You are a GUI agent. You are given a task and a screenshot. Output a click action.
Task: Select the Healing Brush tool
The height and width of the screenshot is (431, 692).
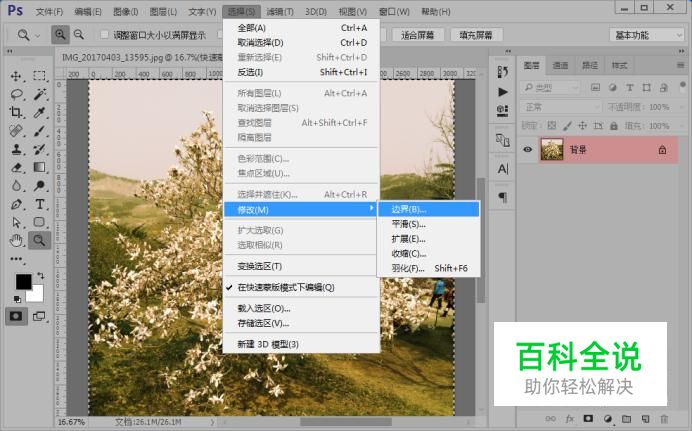click(16, 131)
